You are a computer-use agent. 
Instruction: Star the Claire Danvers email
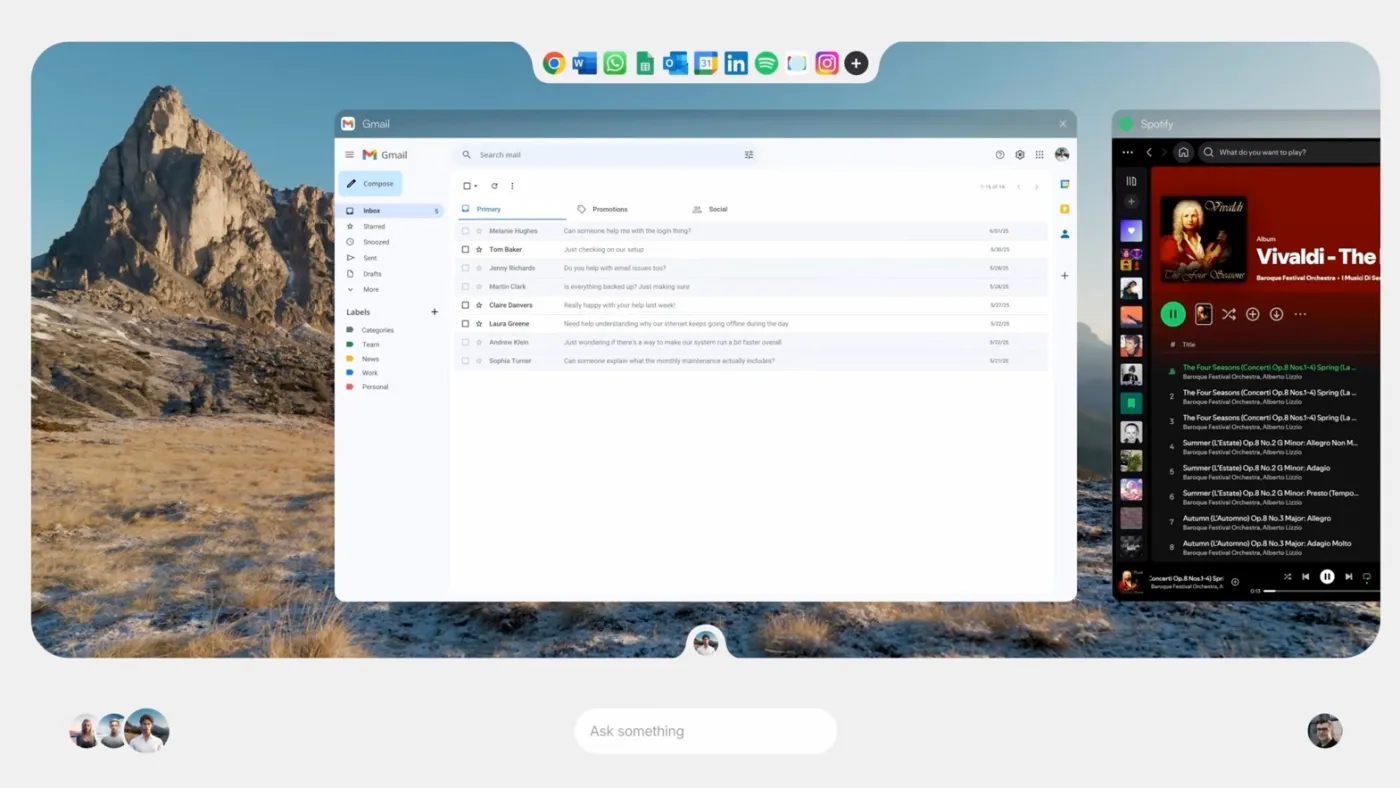(x=479, y=305)
